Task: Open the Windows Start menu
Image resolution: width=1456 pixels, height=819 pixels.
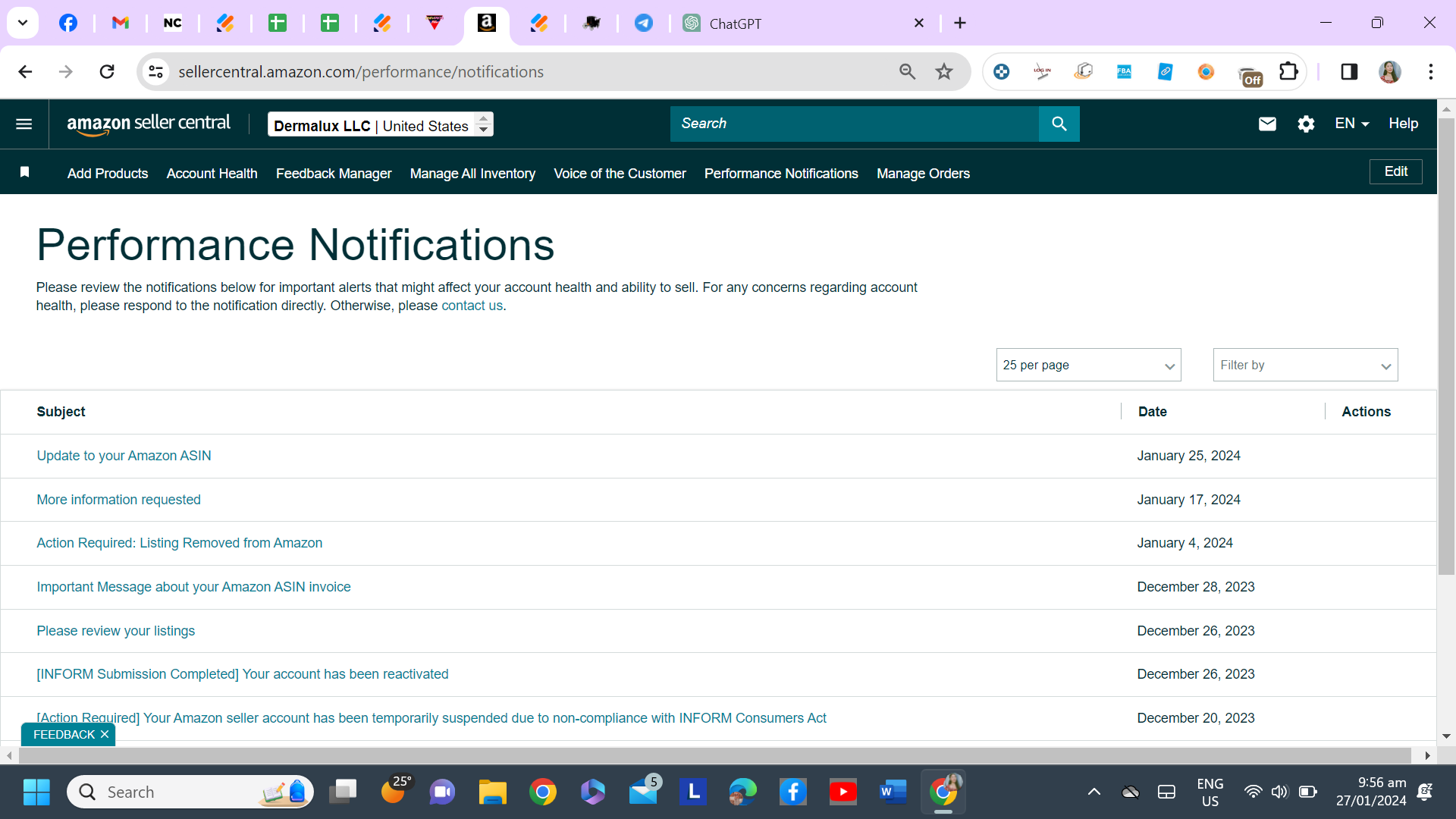Action: coord(36,792)
